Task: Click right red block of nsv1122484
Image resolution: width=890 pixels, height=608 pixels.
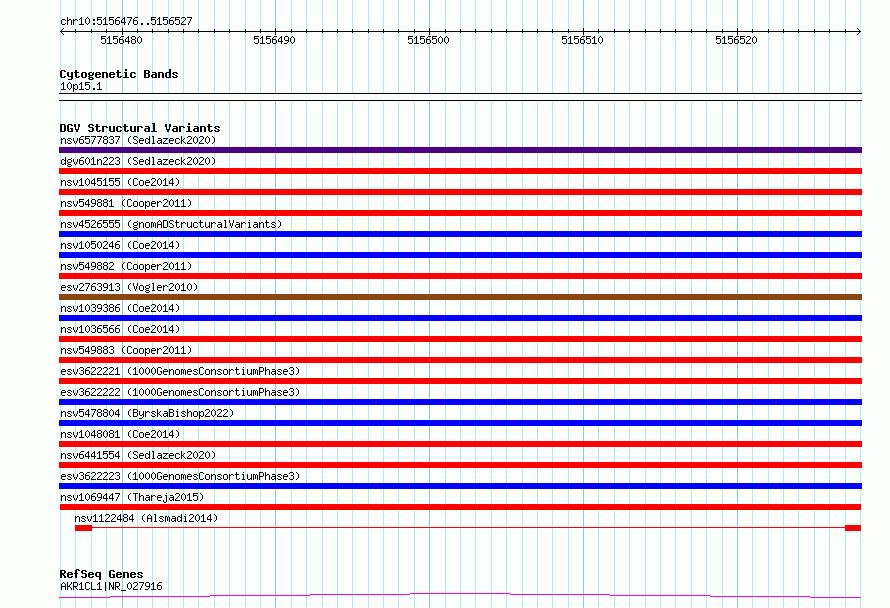Action: [x=852, y=528]
